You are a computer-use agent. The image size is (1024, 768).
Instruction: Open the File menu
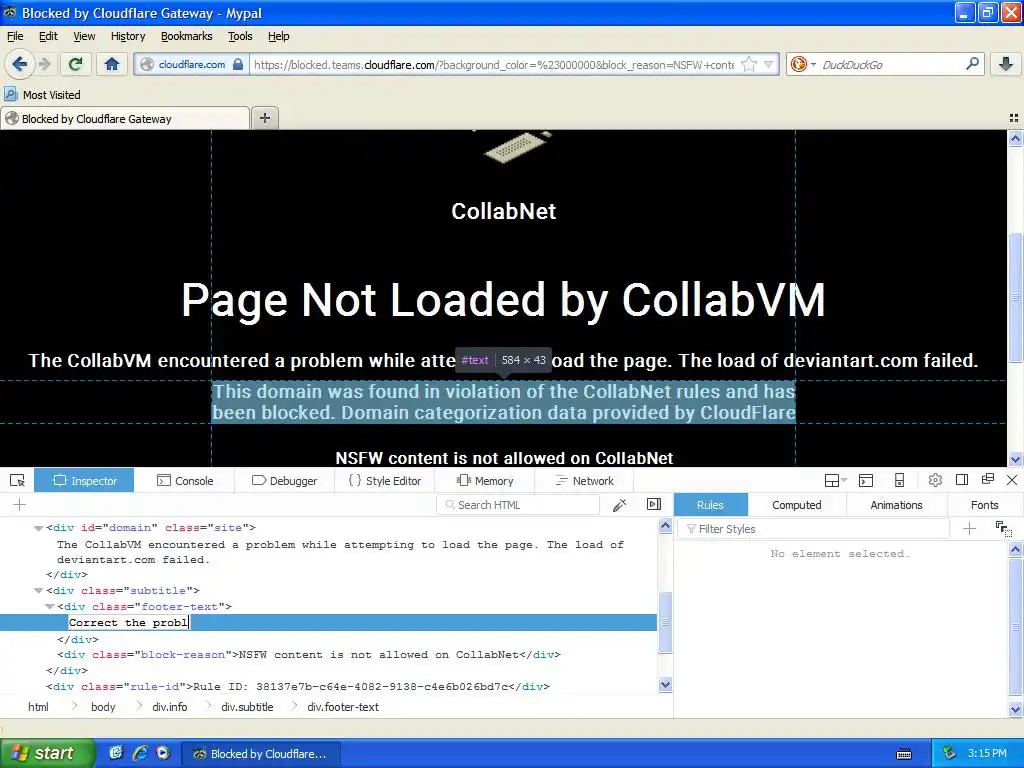(15, 36)
